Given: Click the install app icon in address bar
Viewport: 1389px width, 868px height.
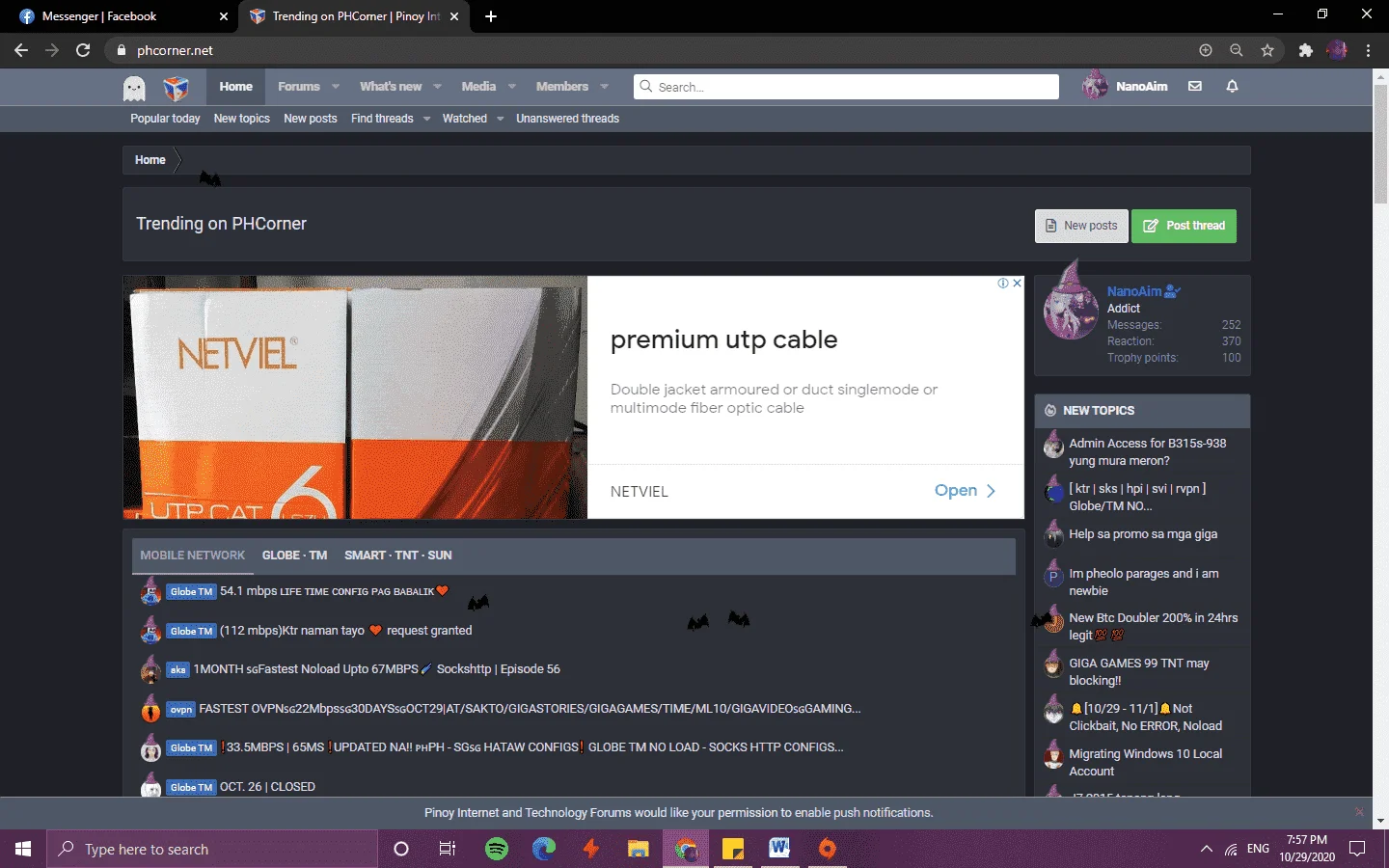Looking at the screenshot, I should (1206, 50).
